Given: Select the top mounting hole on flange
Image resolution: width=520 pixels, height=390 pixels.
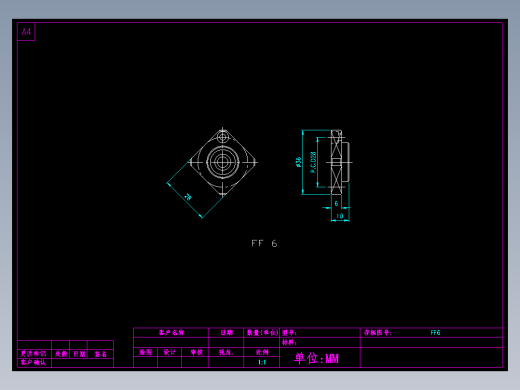Looking at the screenshot, I should click(223, 137).
